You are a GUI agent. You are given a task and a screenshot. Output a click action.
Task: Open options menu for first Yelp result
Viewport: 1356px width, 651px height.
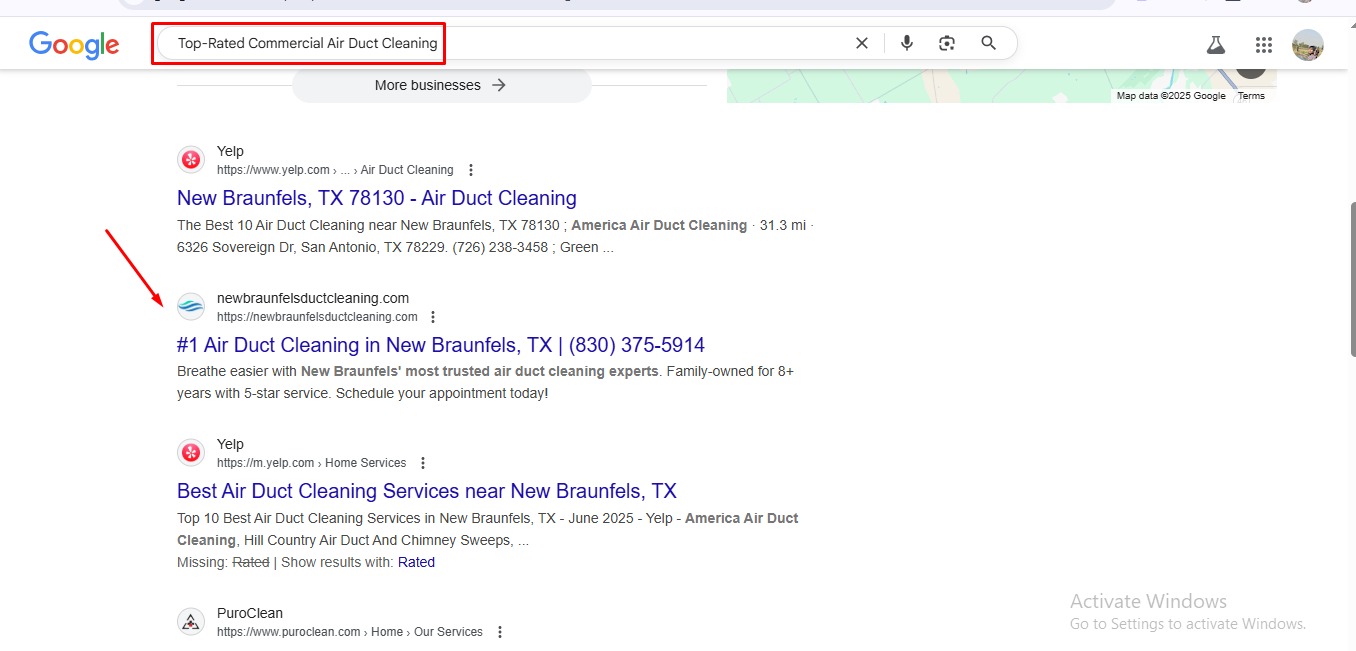[x=471, y=170]
